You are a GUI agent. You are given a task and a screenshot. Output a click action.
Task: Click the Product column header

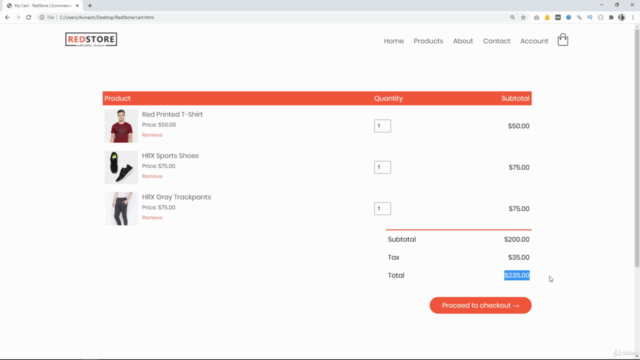(x=118, y=98)
